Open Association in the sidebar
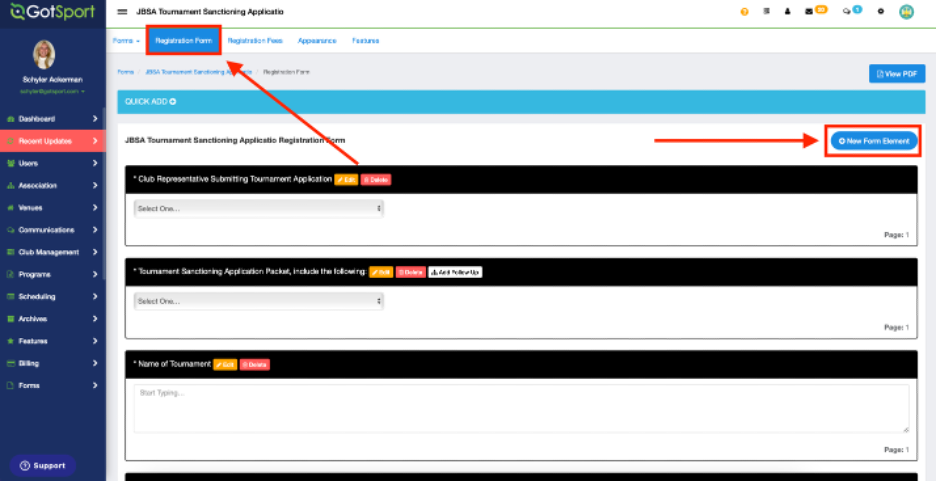The width and height of the screenshot is (936, 482). pos(53,185)
